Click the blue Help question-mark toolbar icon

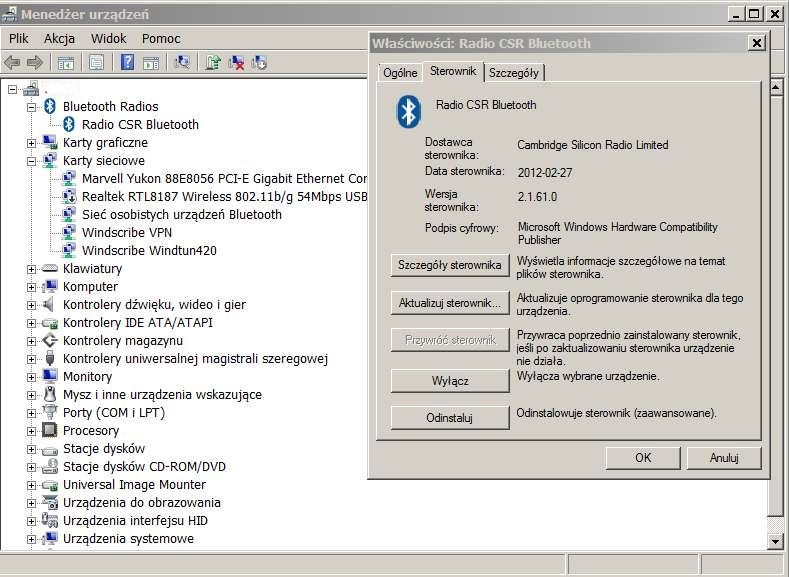pos(128,62)
